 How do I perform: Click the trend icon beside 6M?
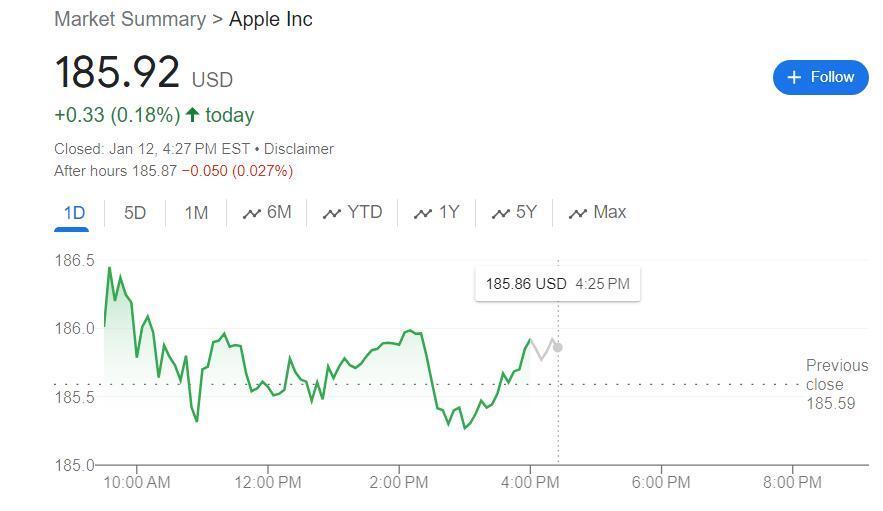pyautogui.click(x=252, y=213)
